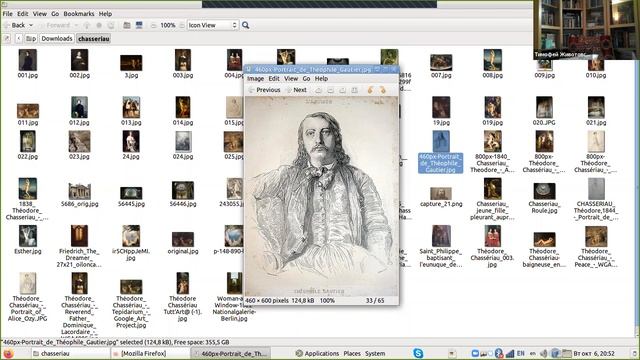Select the 002.jpg thumbnail
The width and height of the screenshot is (640, 360).
pos(79,60)
